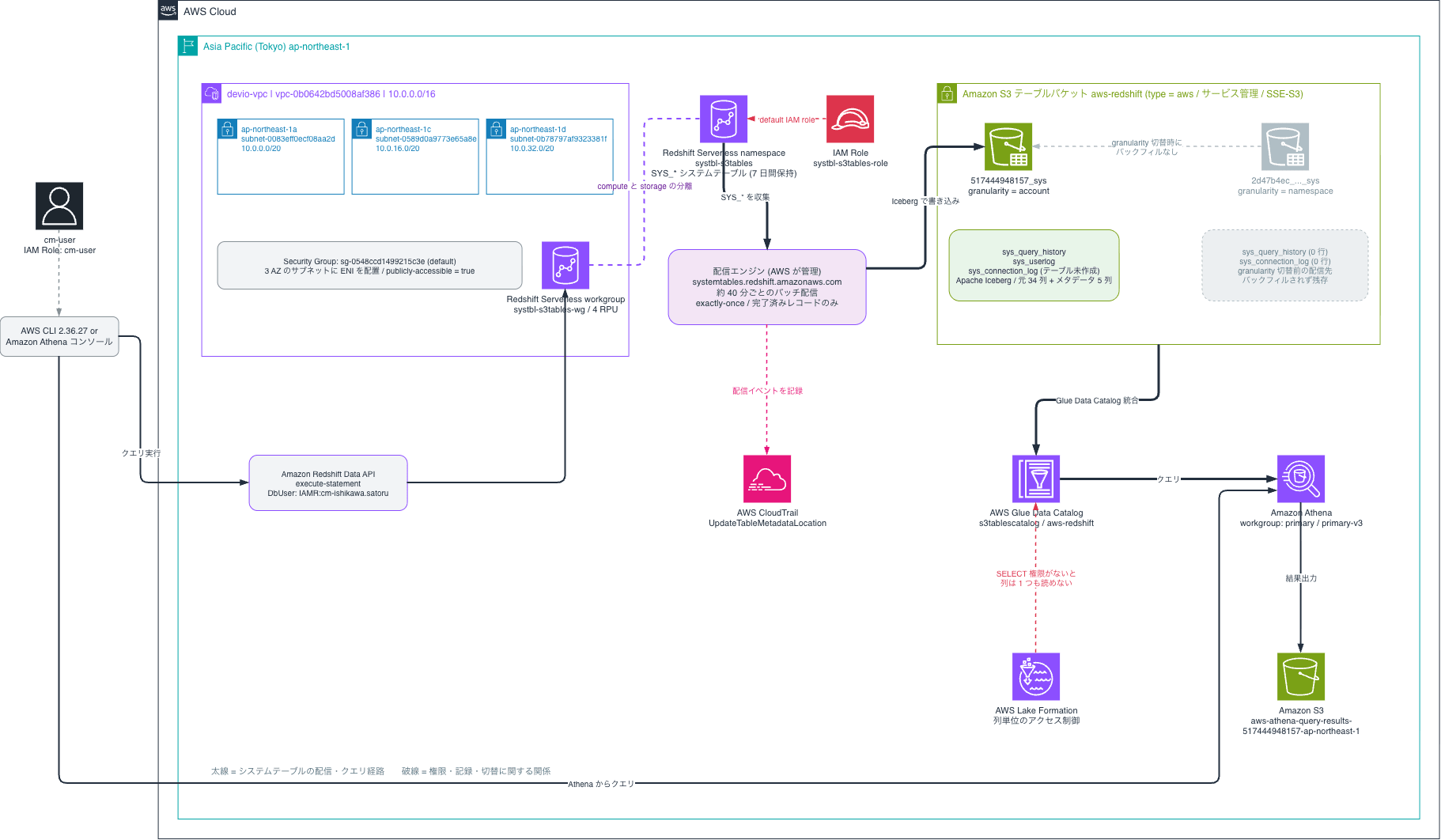Click the 'granularity 切替時に' label
Screen dimensions: 1441x840
tap(1147, 143)
